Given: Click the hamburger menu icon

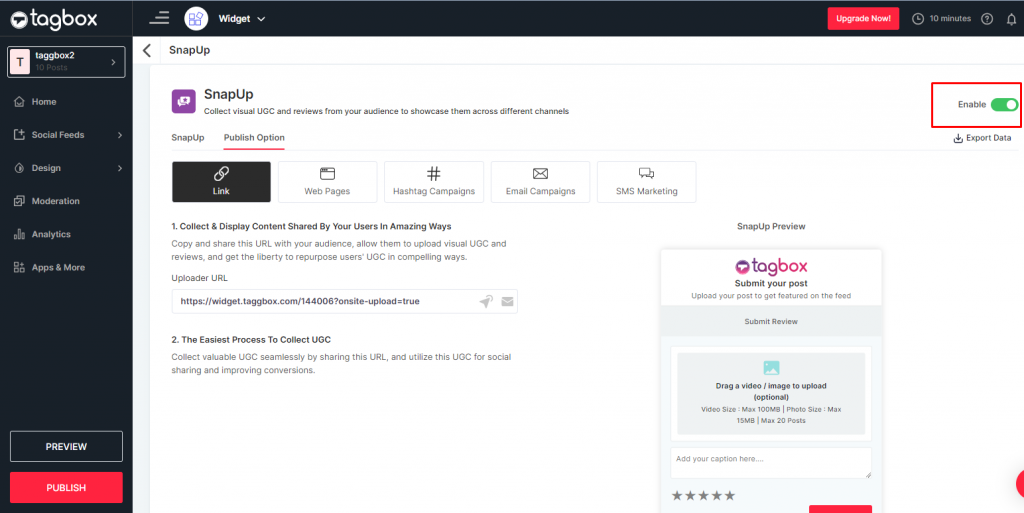Looking at the screenshot, I should click(x=159, y=18).
